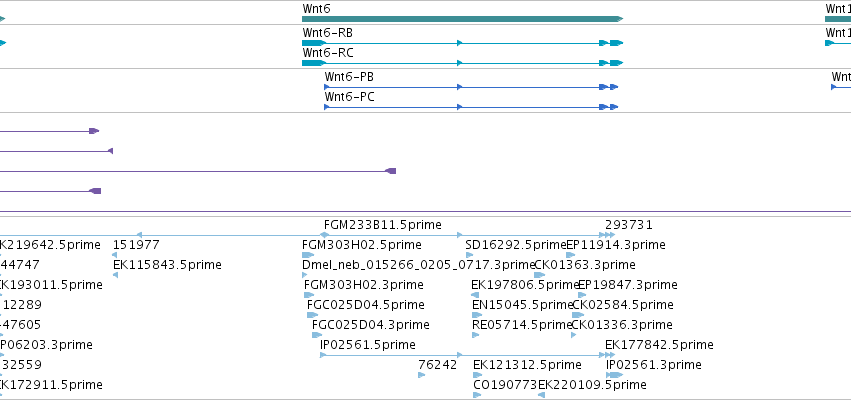This screenshot has width=851, height=400.
Task: Select the RE05714.5prime label
Action: [523, 325]
